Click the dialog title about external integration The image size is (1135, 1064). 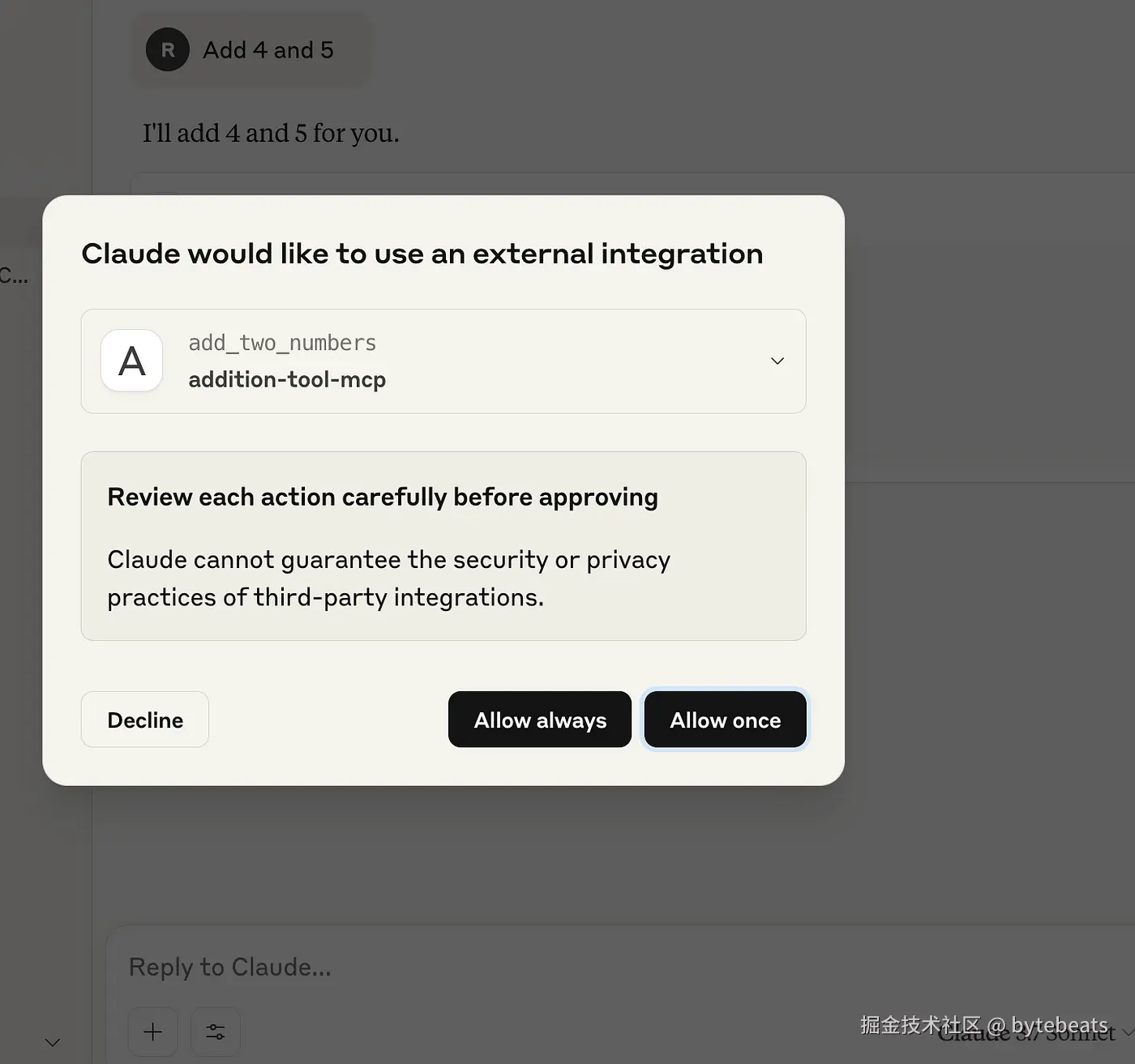[x=422, y=254]
